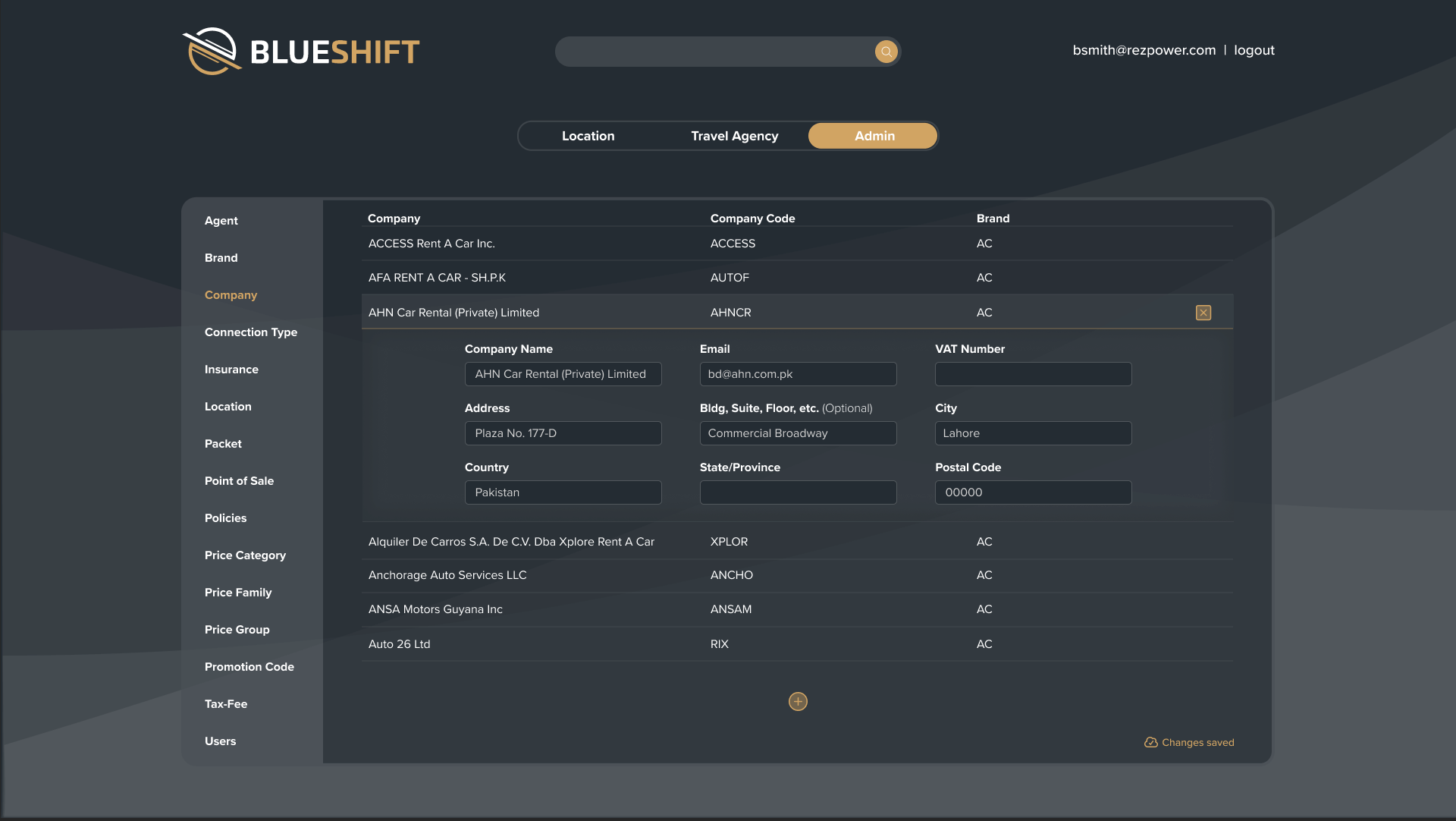Switch to the Travel Agency tab
Viewport: 1456px width, 821px height.
coord(734,136)
